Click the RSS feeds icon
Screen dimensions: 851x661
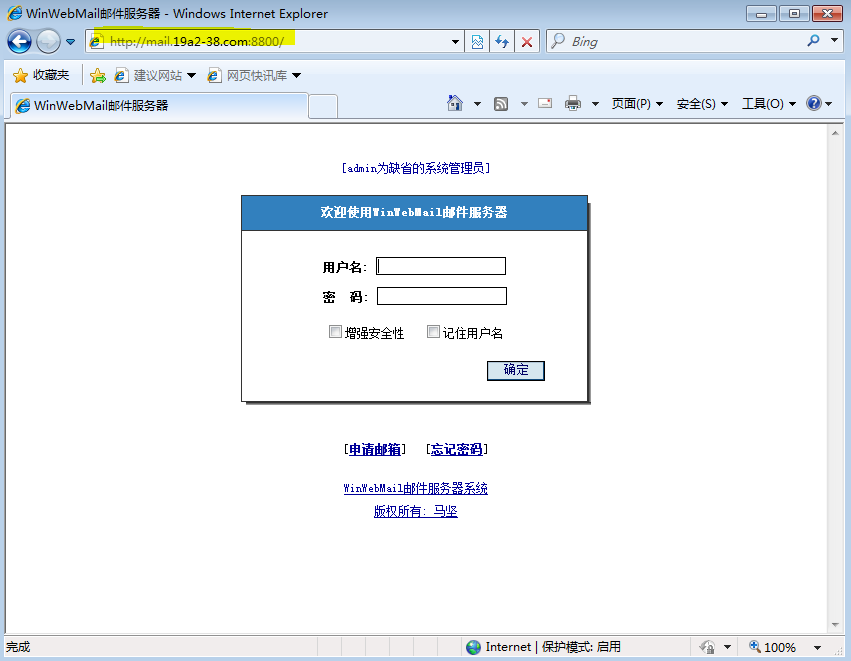pos(501,104)
